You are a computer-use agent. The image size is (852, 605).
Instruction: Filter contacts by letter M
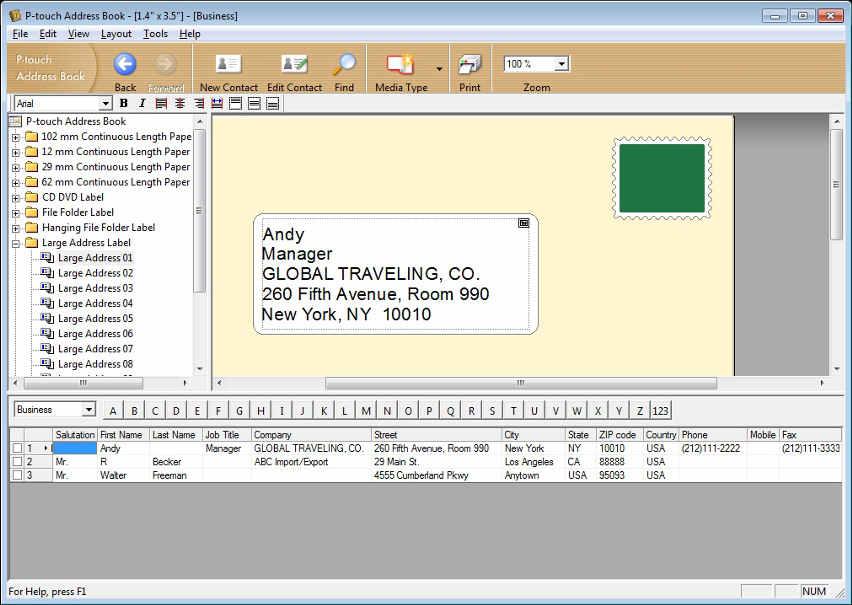tap(366, 410)
